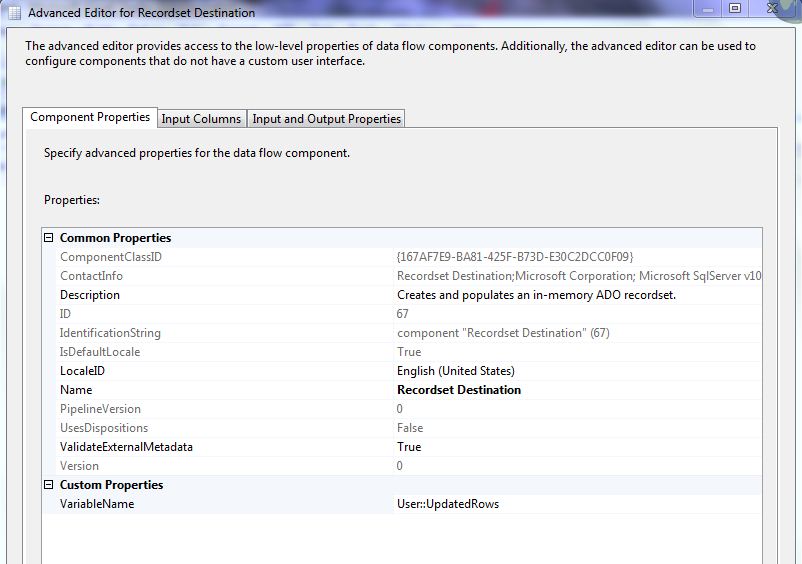Maximize the Advanced Editor window
The width and height of the screenshot is (802, 564).
pyautogui.click(x=735, y=8)
